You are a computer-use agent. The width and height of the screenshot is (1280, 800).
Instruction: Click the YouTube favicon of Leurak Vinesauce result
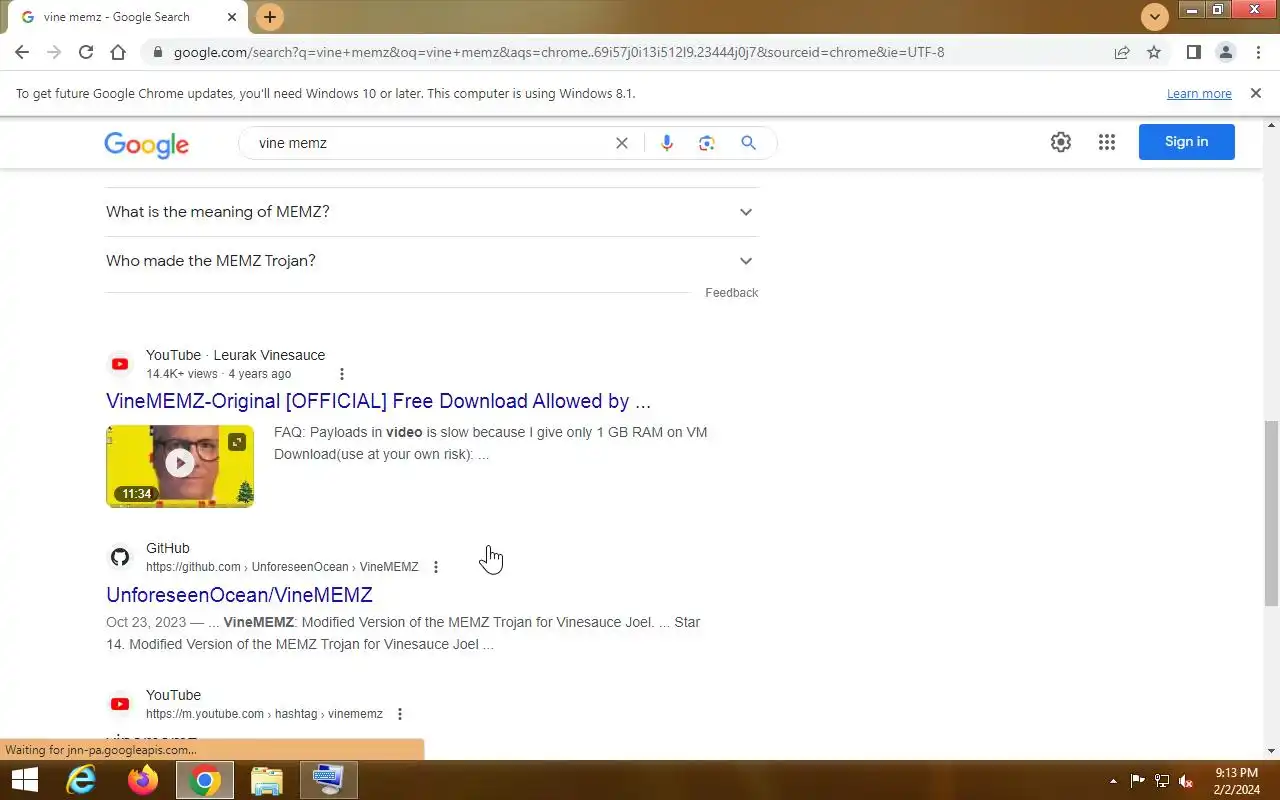pyautogui.click(x=120, y=364)
